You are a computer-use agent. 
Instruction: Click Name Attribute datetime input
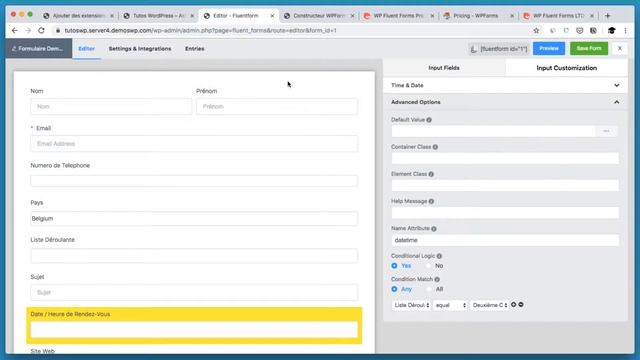[505, 240]
